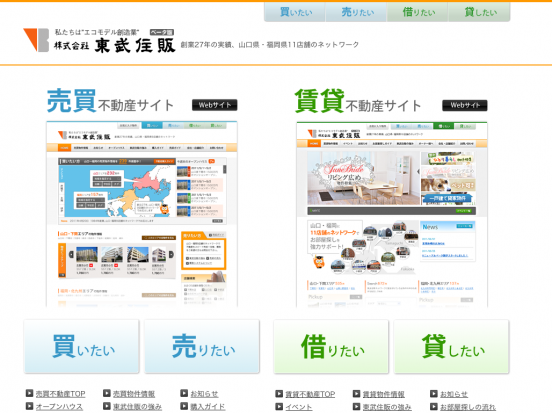
Task: Click the 創業27年の実績 tagline text
Action: pos(270,45)
